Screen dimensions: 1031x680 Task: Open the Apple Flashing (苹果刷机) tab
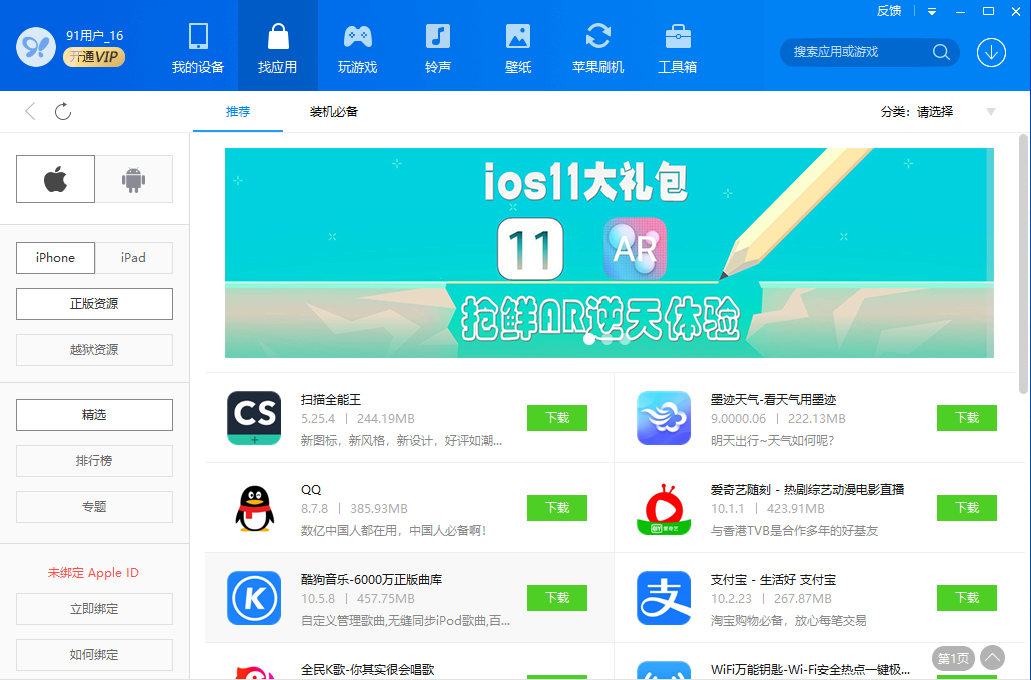(598, 46)
